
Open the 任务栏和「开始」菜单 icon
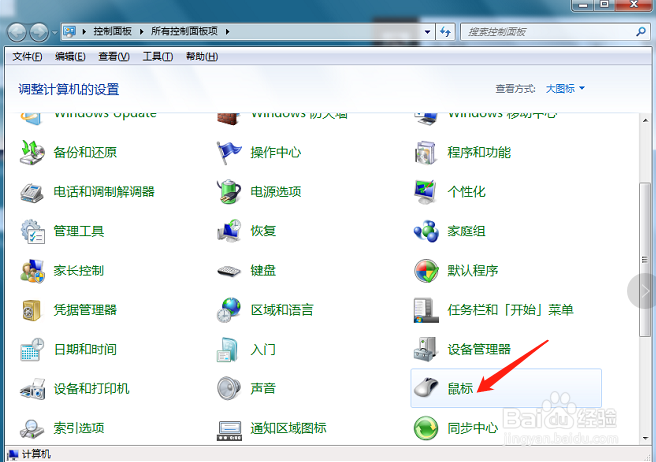coord(426,310)
